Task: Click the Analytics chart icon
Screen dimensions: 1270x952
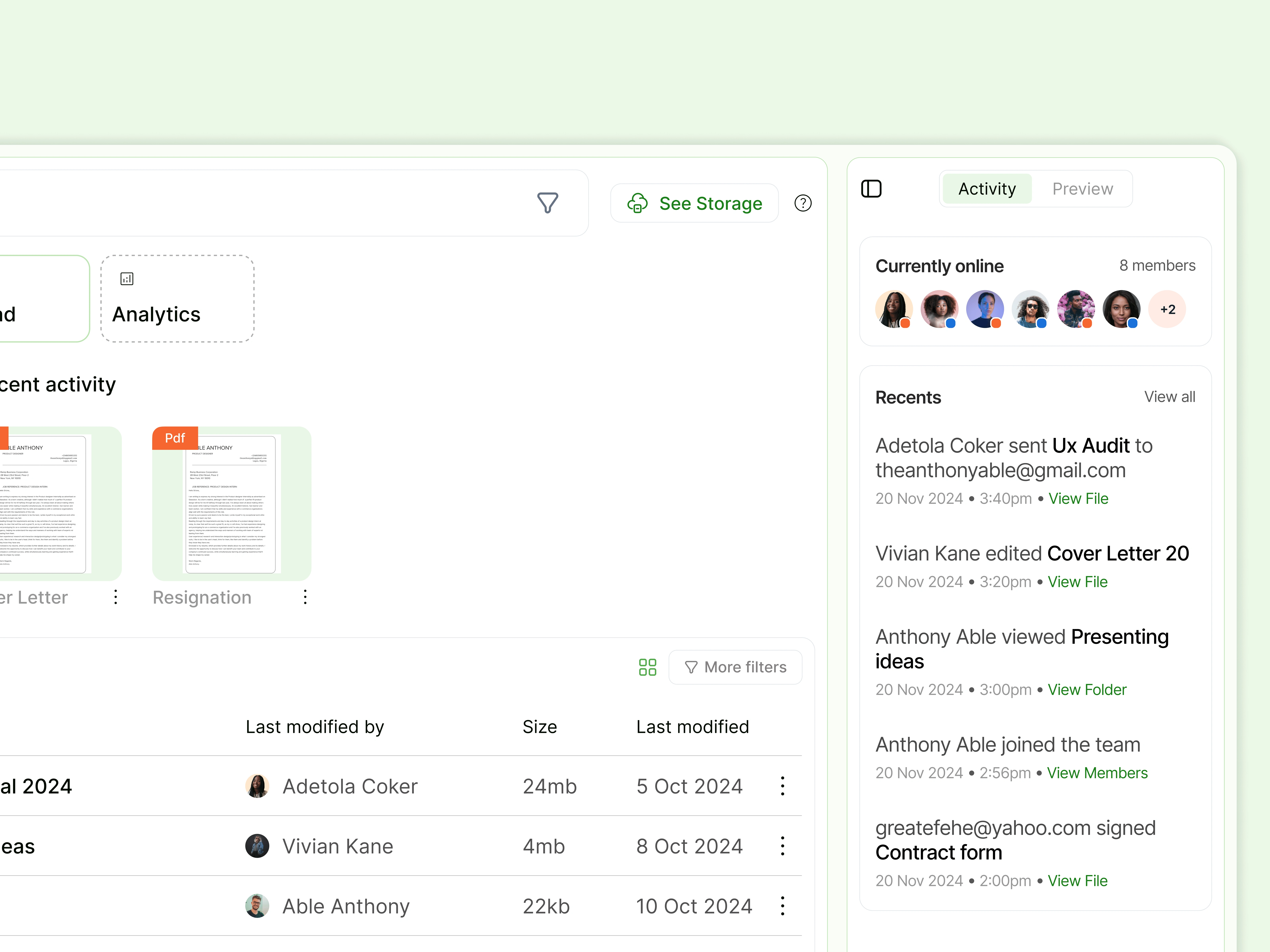Action: 127,279
